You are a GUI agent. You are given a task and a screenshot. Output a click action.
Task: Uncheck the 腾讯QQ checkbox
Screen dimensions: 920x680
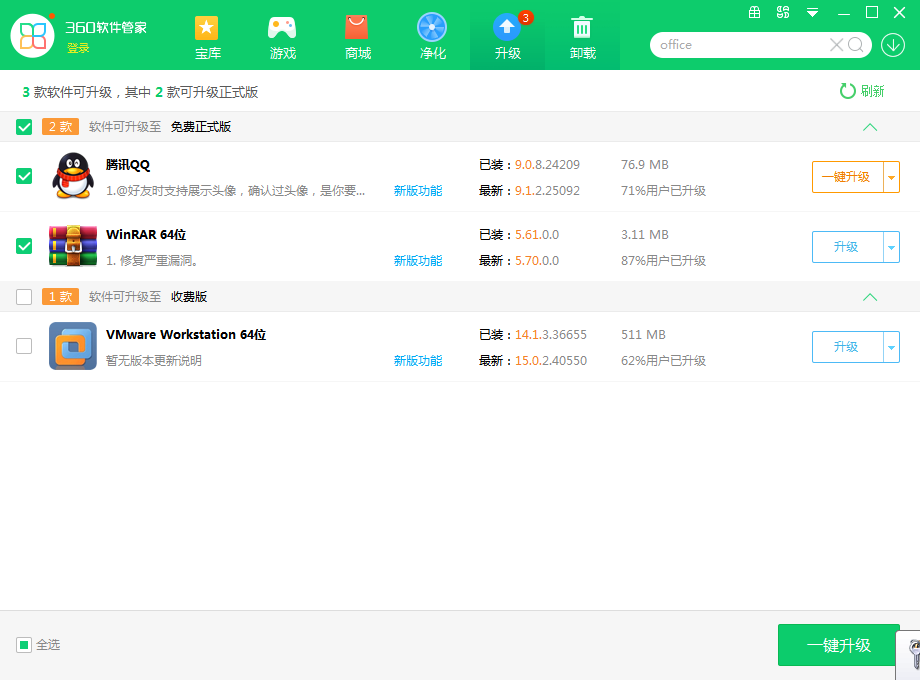[24, 176]
